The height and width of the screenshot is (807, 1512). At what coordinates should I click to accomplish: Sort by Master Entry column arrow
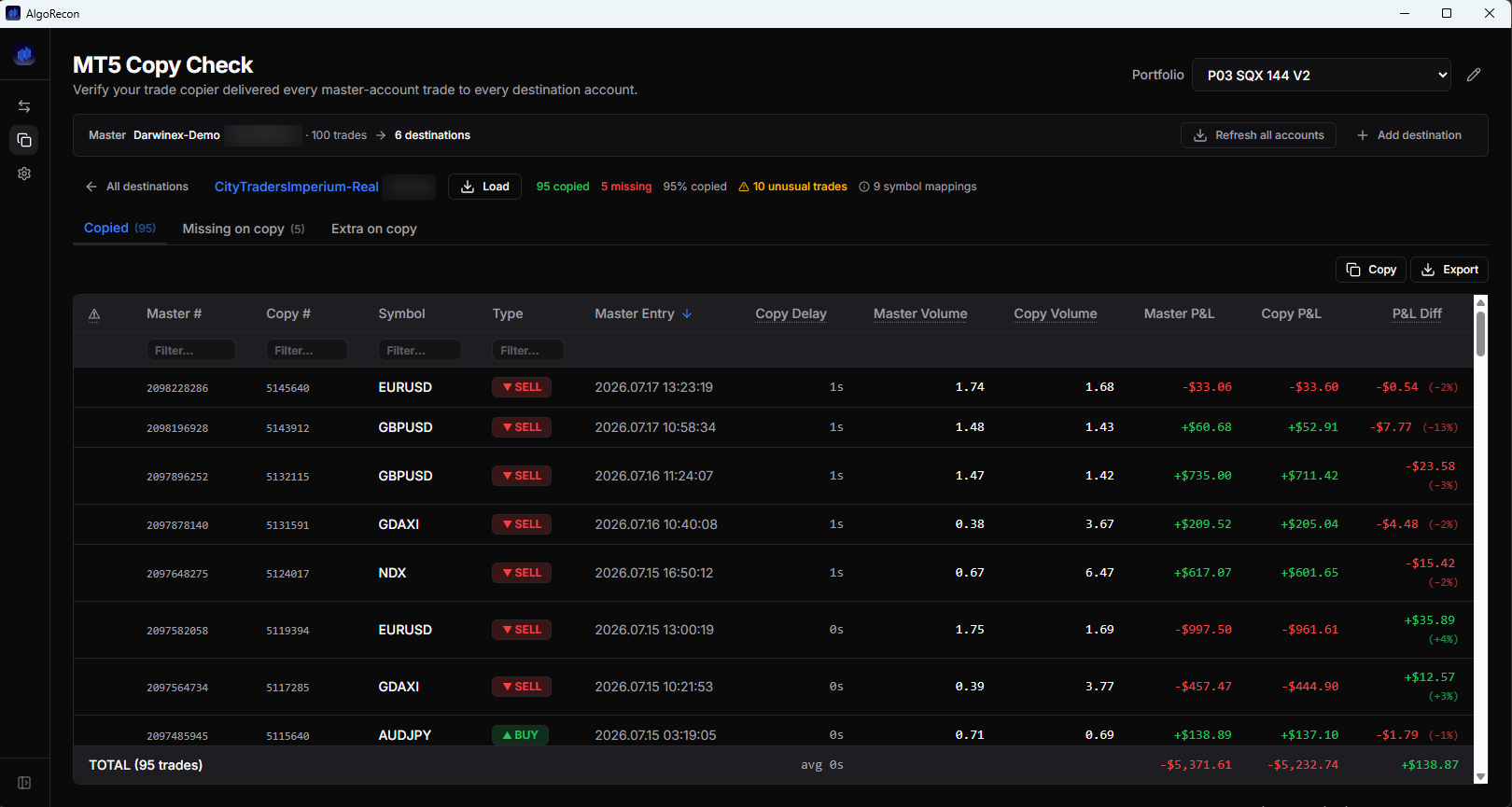(x=687, y=313)
